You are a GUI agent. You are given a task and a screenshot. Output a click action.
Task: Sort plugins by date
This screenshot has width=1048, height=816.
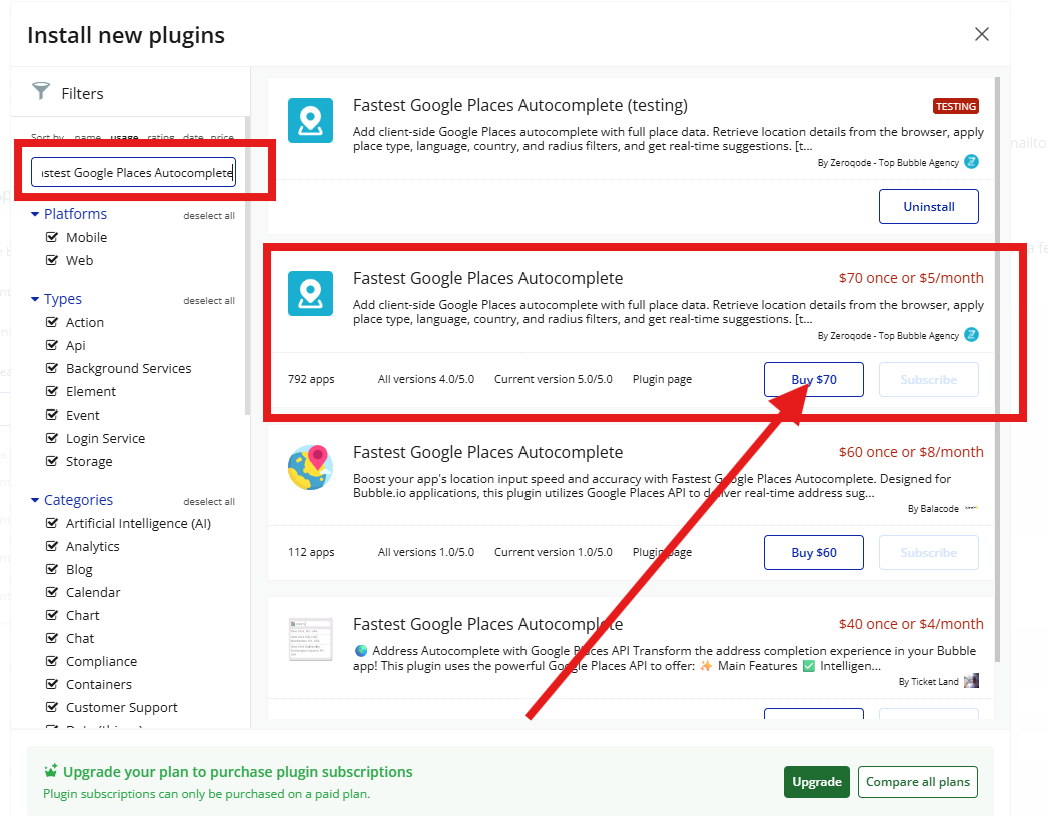coord(193,137)
